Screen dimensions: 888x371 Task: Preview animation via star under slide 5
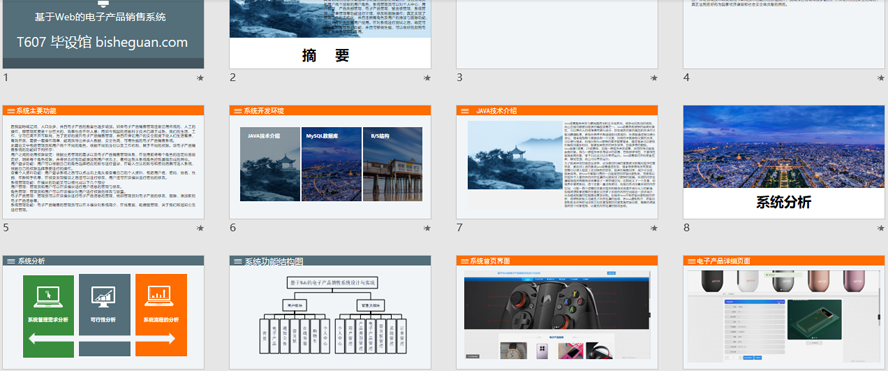pyautogui.click(x=200, y=228)
